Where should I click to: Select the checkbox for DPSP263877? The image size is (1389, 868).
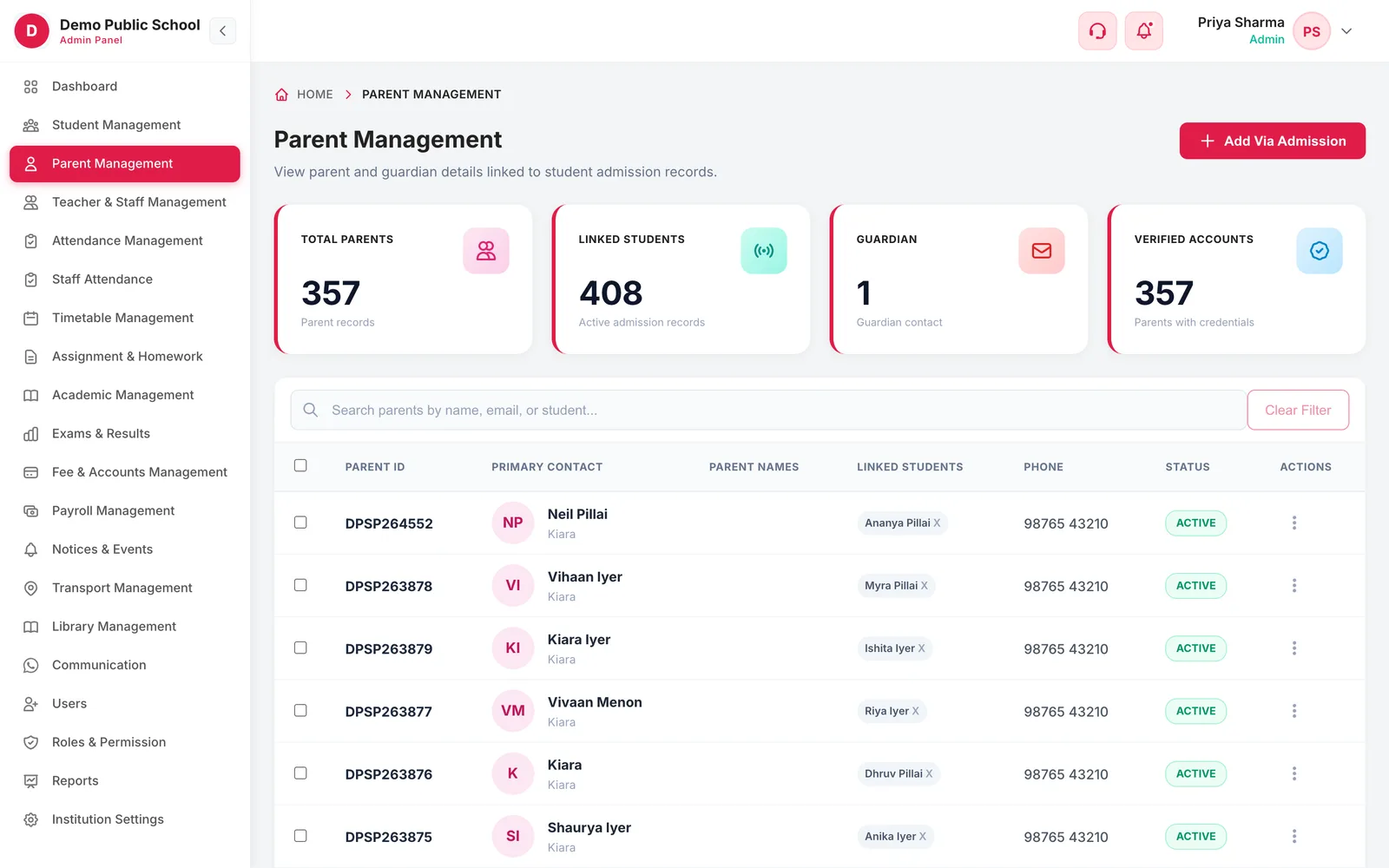pos(300,710)
